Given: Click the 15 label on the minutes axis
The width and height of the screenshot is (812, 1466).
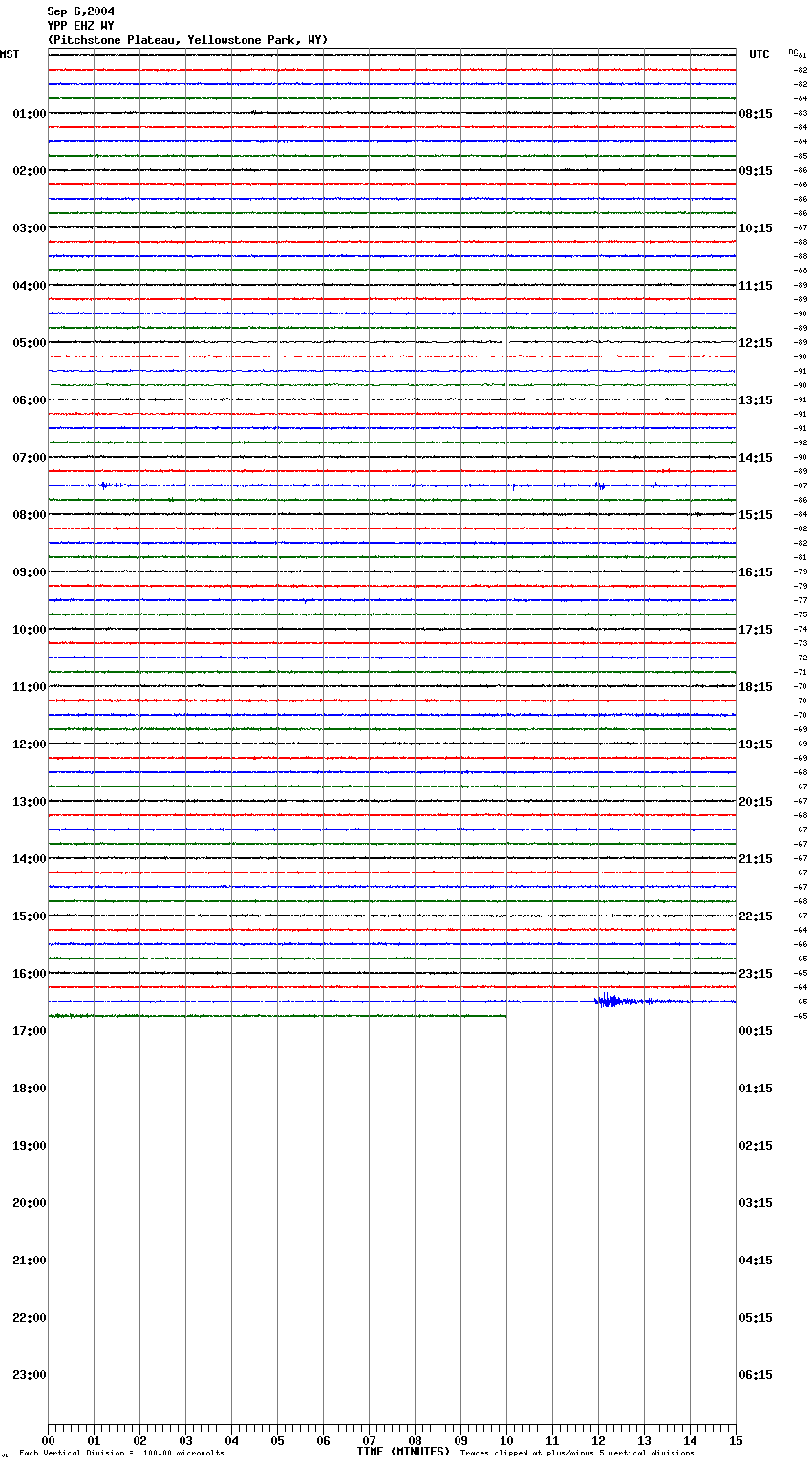Looking at the screenshot, I should [736, 1441].
